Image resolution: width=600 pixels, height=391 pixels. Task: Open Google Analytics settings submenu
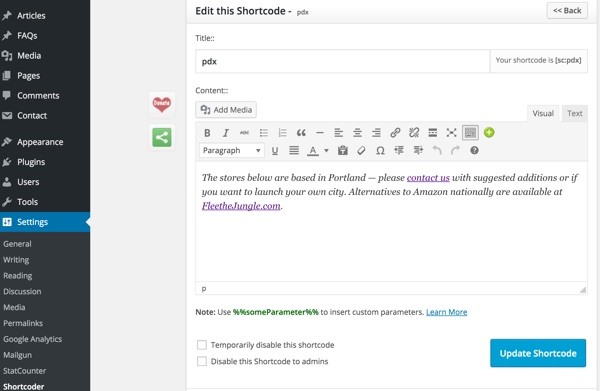tap(33, 339)
